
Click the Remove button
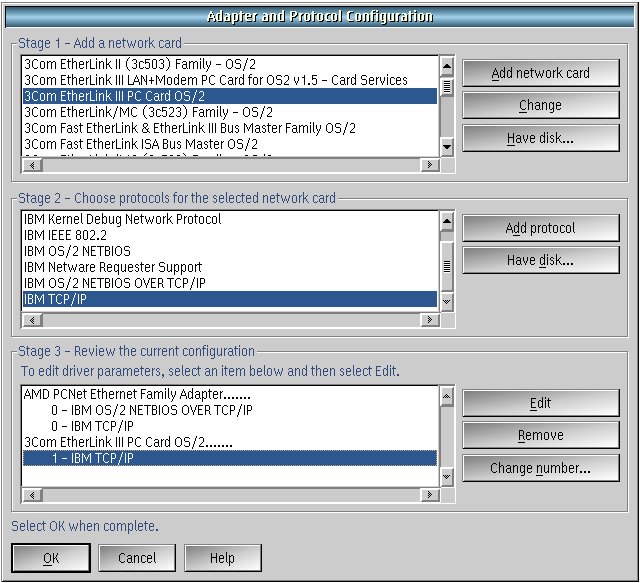coord(541,435)
